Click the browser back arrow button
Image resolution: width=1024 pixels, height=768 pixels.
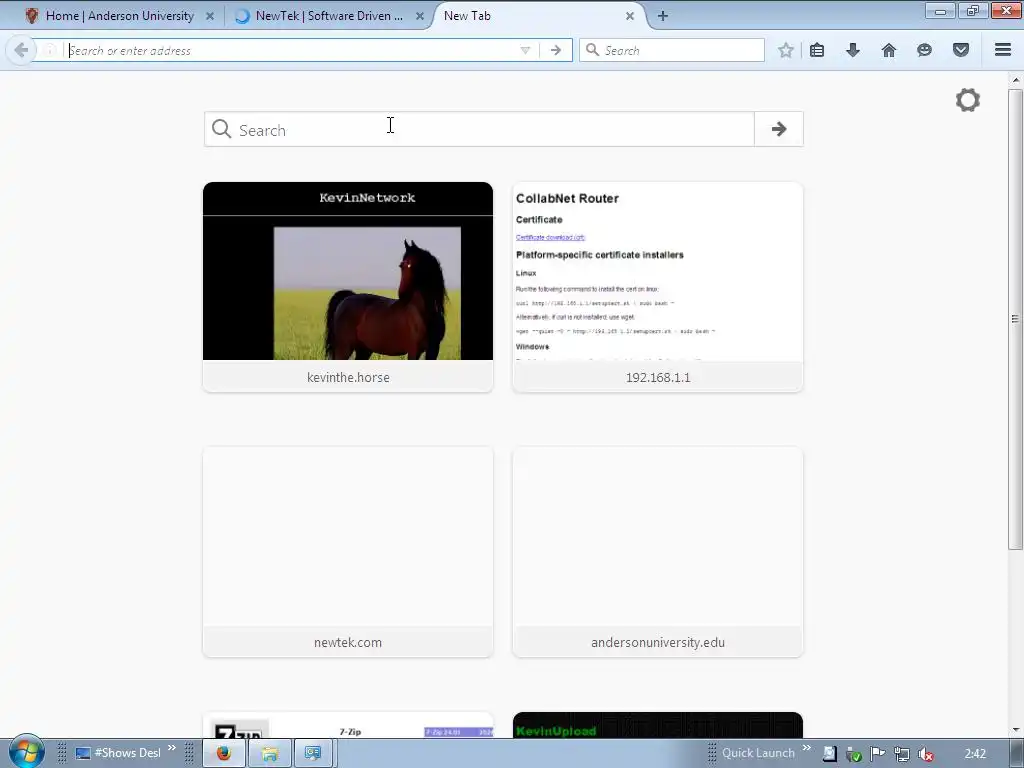pos(21,50)
